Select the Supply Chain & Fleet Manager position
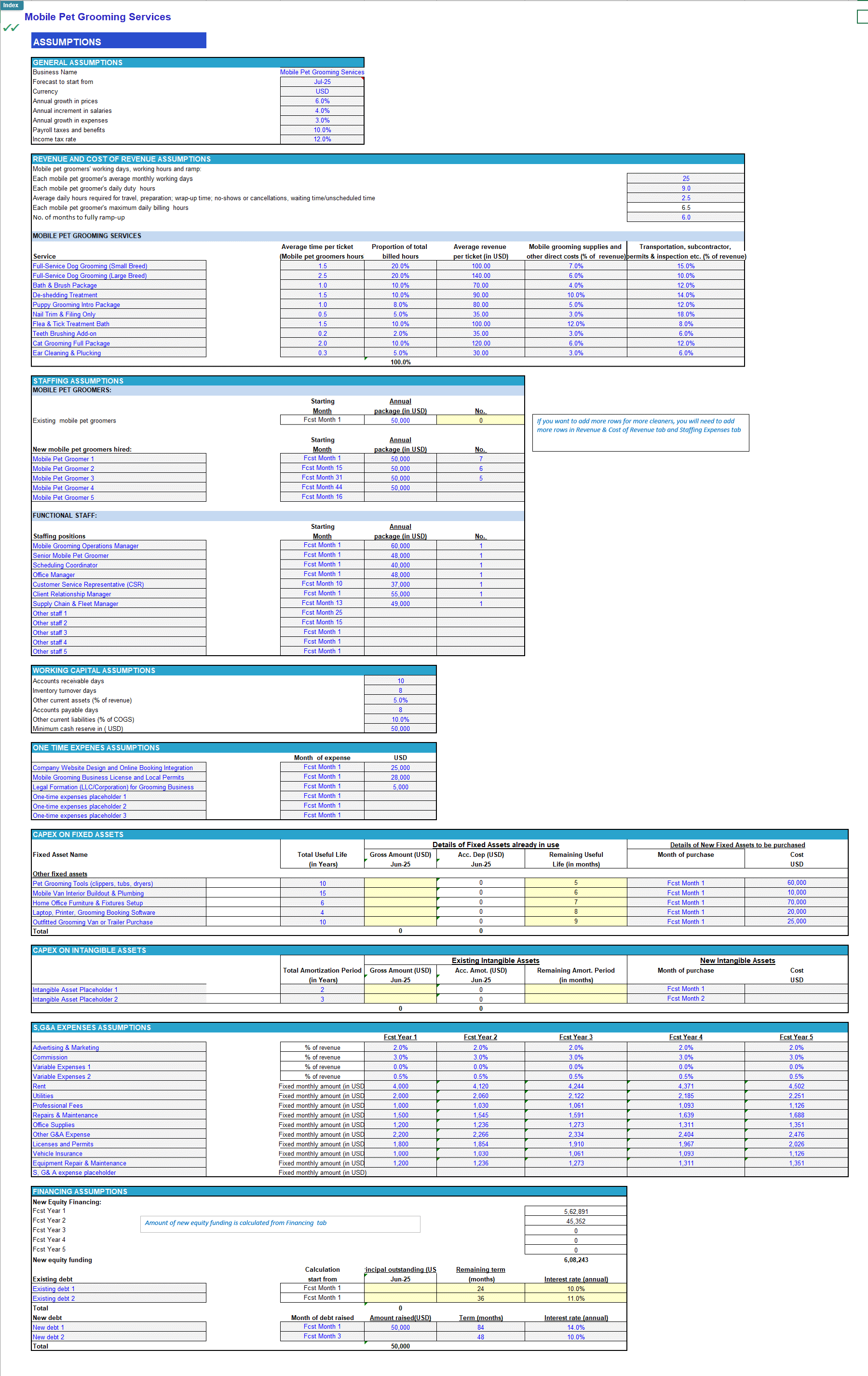868x1376 pixels. tap(118, 604)
